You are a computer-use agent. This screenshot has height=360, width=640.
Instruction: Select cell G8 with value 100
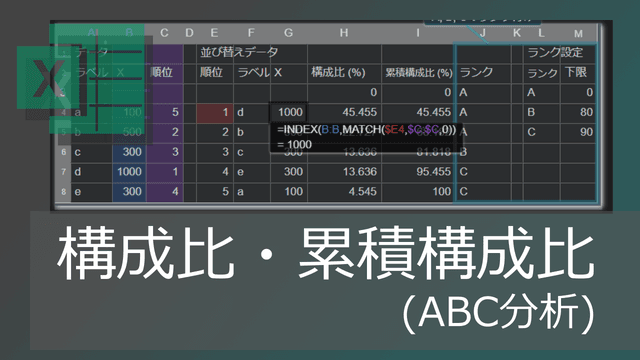pyautogui.click(x=289, y=191)
